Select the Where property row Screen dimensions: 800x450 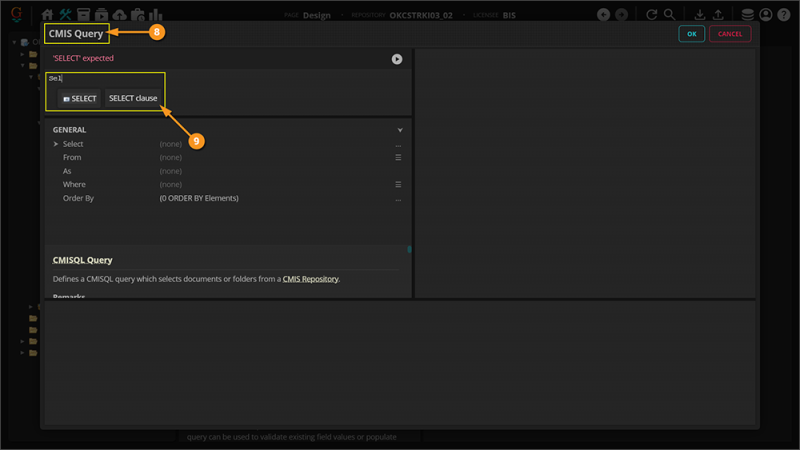[228, 185]
